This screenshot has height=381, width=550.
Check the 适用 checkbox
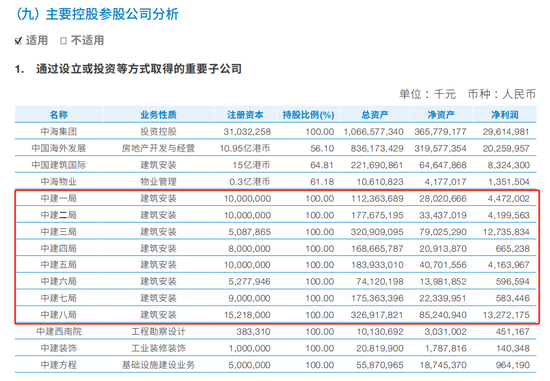click(19, 41)
